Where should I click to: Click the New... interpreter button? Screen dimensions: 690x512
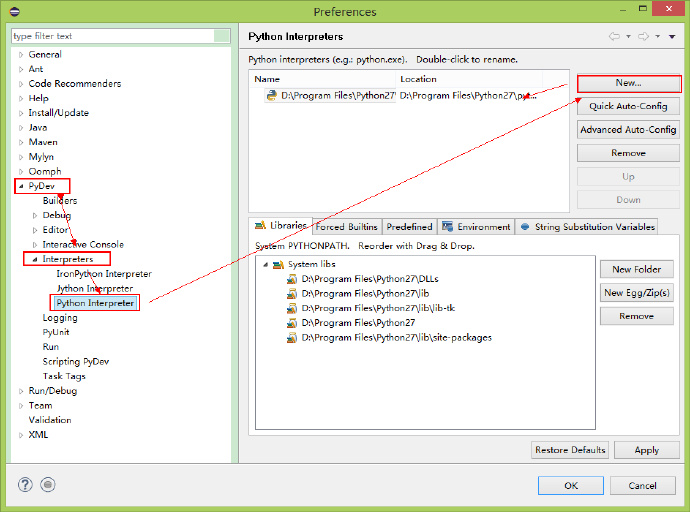coord(629,83)
